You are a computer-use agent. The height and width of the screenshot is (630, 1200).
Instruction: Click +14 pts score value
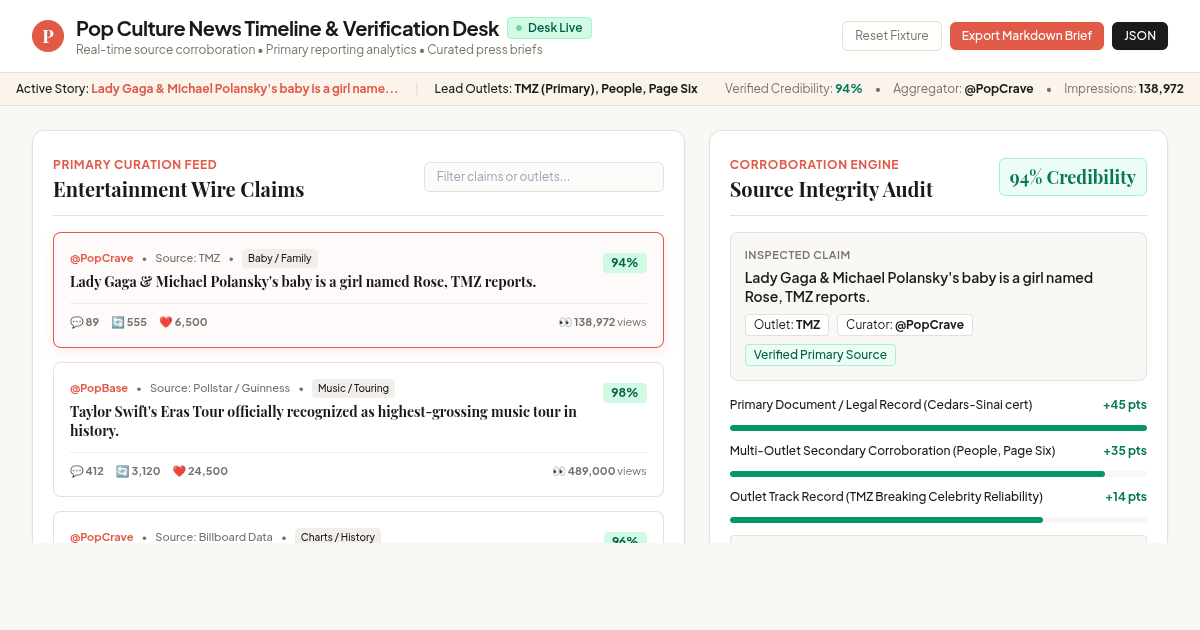point(1126,497)
